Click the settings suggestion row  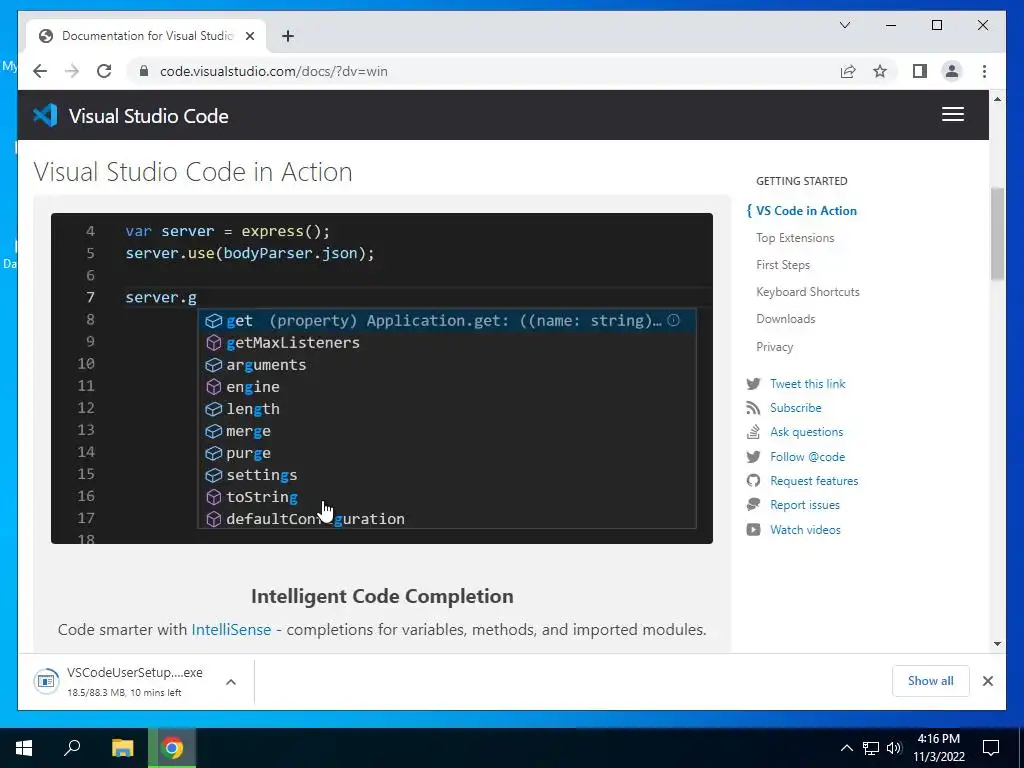pyautogui.click(x=447, y=475)
